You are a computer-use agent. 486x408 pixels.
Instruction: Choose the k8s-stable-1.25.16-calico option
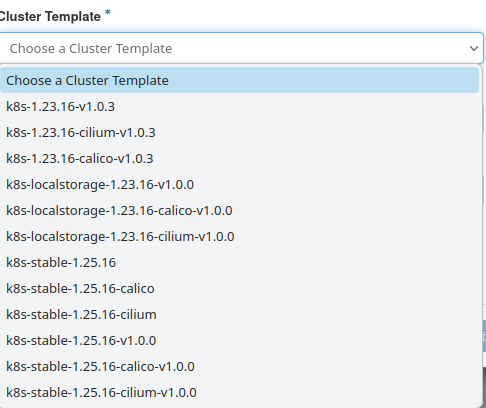[x=239, y=289]
